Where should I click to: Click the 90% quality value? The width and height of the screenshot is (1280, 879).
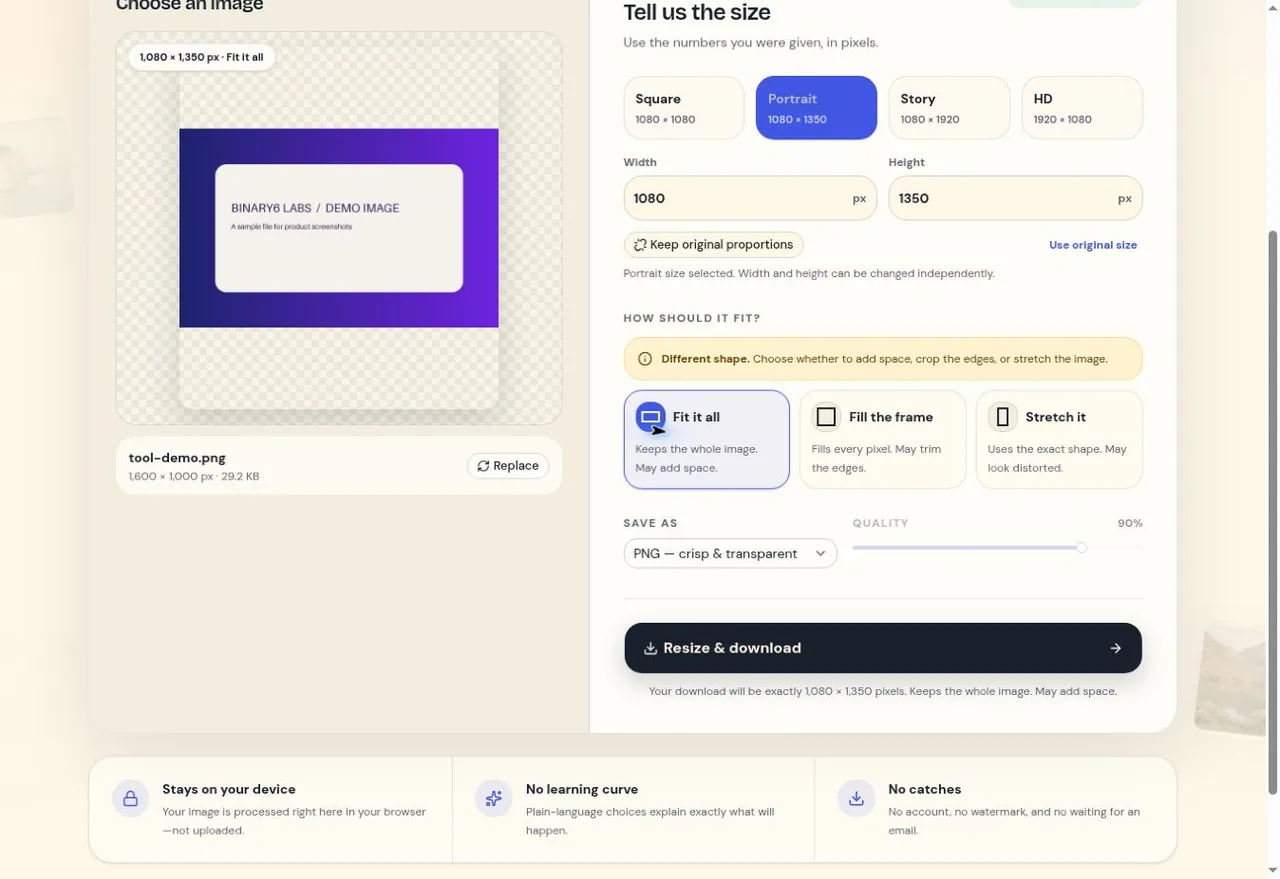tap(1130, 523)
